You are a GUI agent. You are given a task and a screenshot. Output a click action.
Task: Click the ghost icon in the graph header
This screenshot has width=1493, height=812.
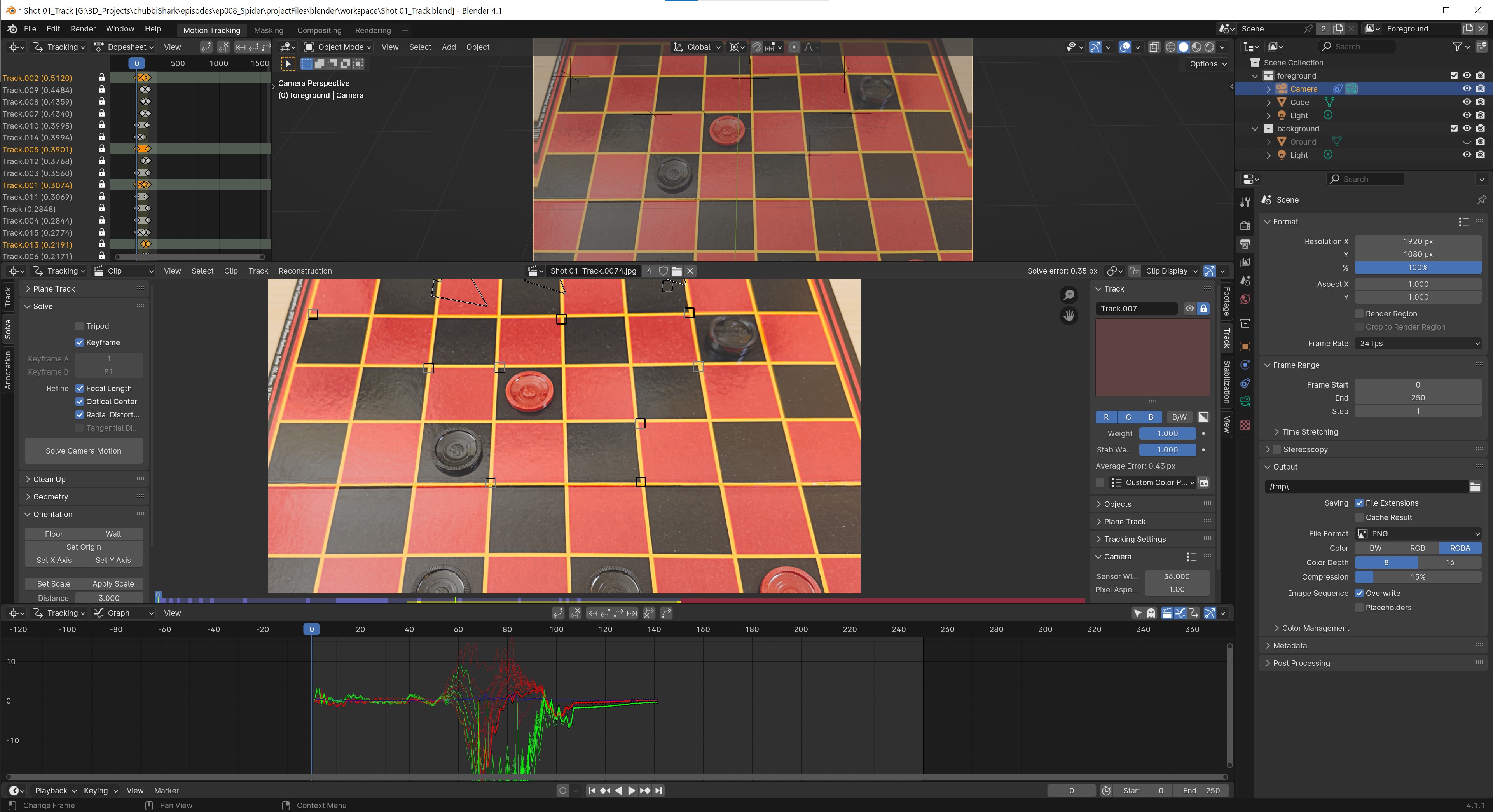point(1151,613)
